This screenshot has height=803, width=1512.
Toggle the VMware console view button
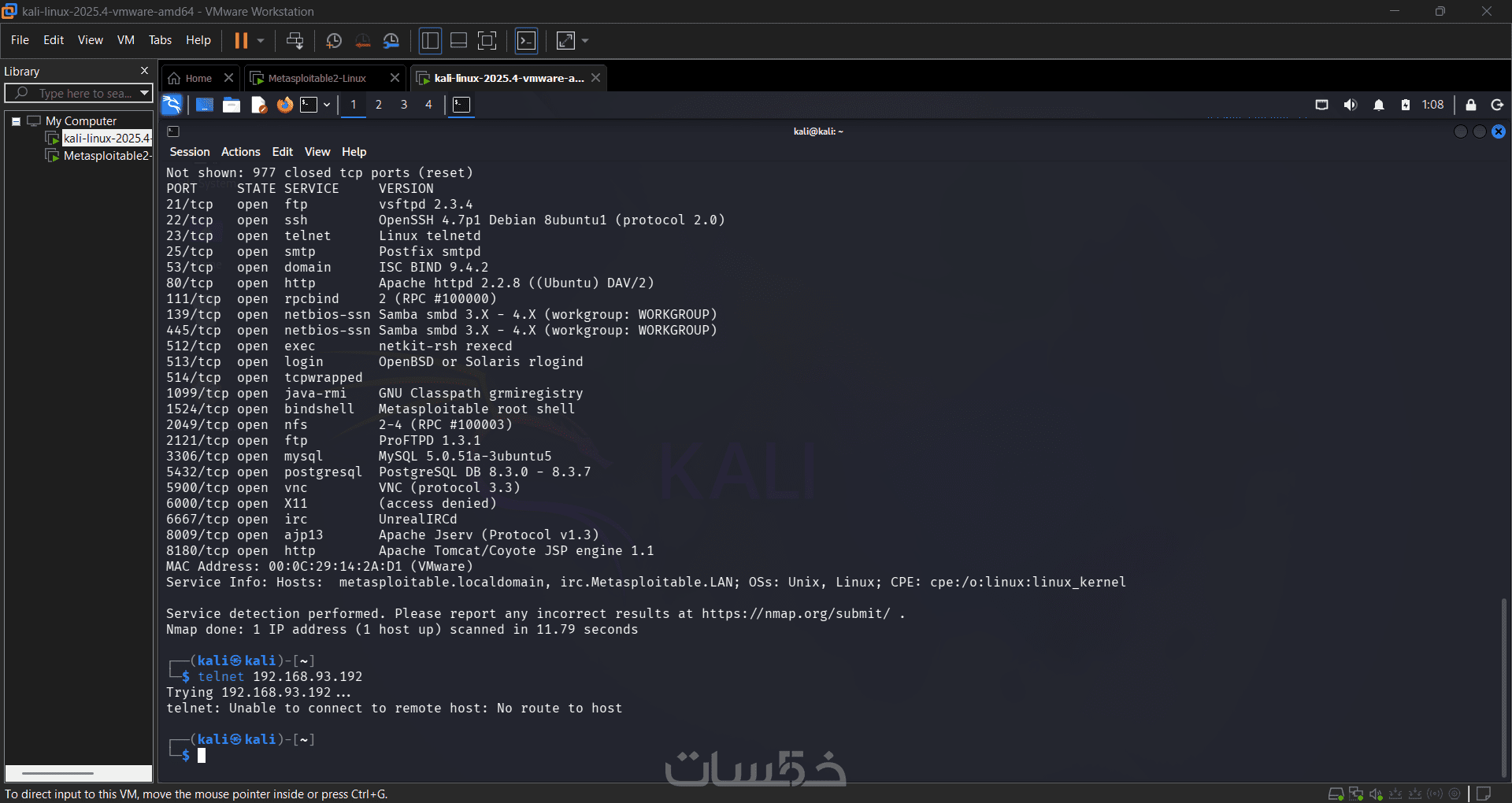coord(527,40)
